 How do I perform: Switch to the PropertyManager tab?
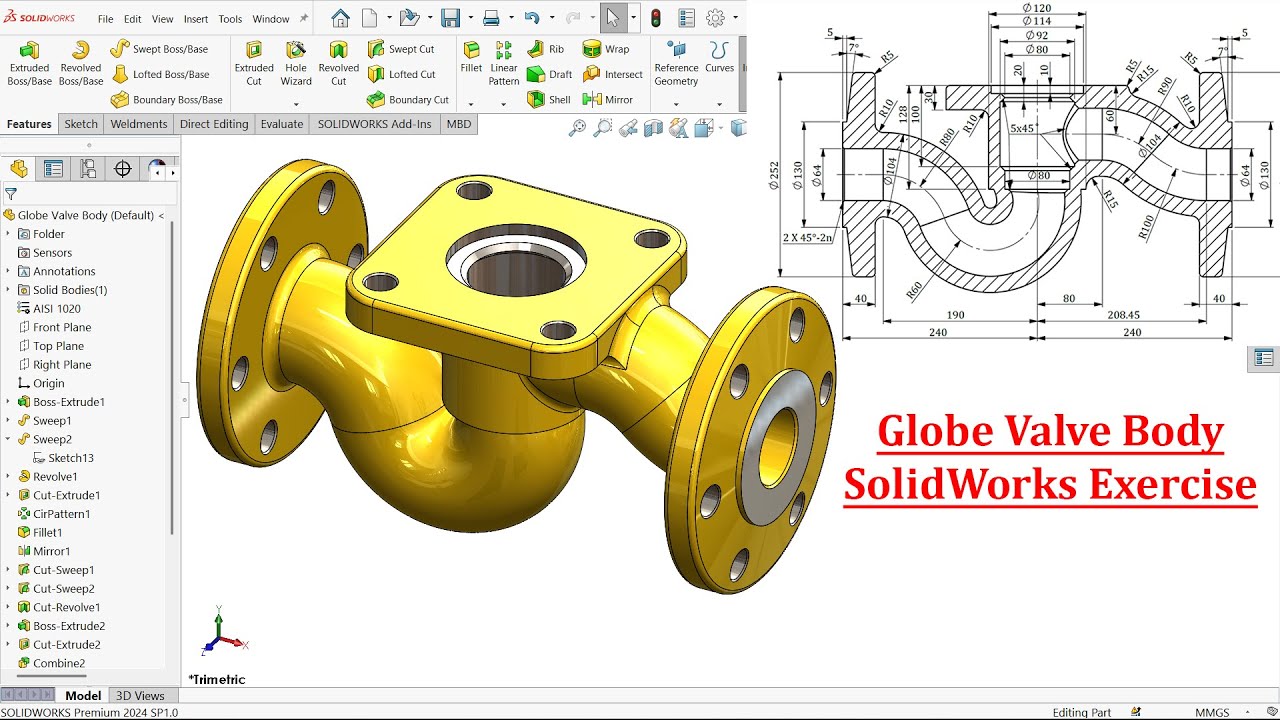click(x=53, y=169)
